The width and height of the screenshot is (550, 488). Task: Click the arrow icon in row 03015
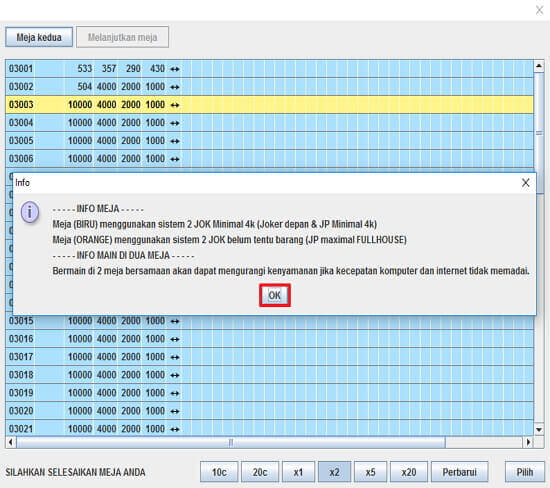175,321
